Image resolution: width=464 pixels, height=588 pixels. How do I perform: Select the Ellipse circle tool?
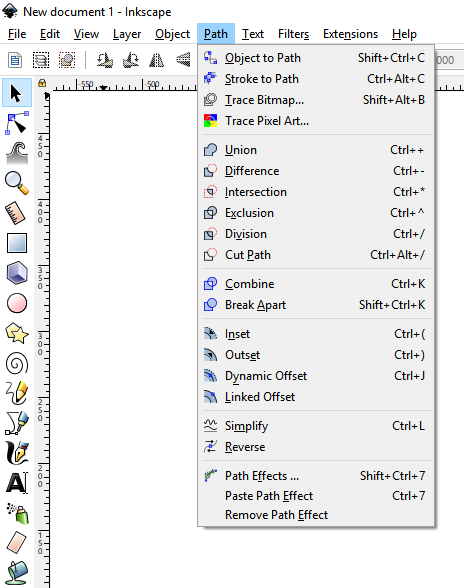[17, 303]
